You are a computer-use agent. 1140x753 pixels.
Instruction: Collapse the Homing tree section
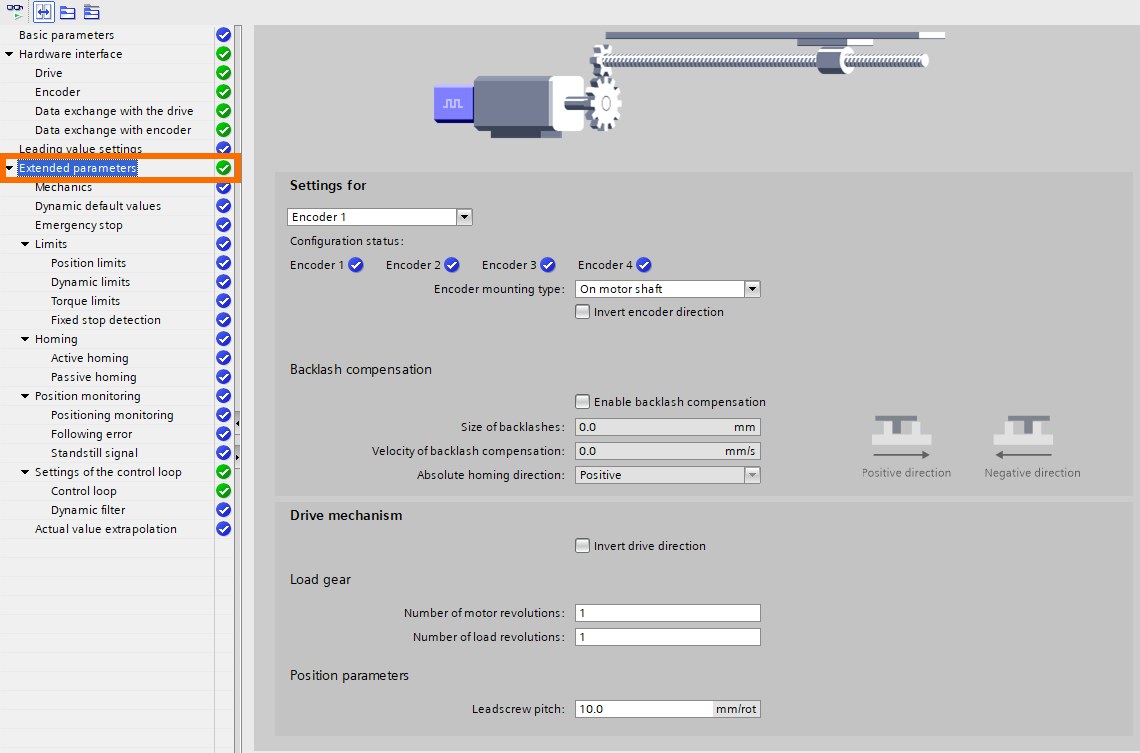pyautogui.click(x=25, y=338)
